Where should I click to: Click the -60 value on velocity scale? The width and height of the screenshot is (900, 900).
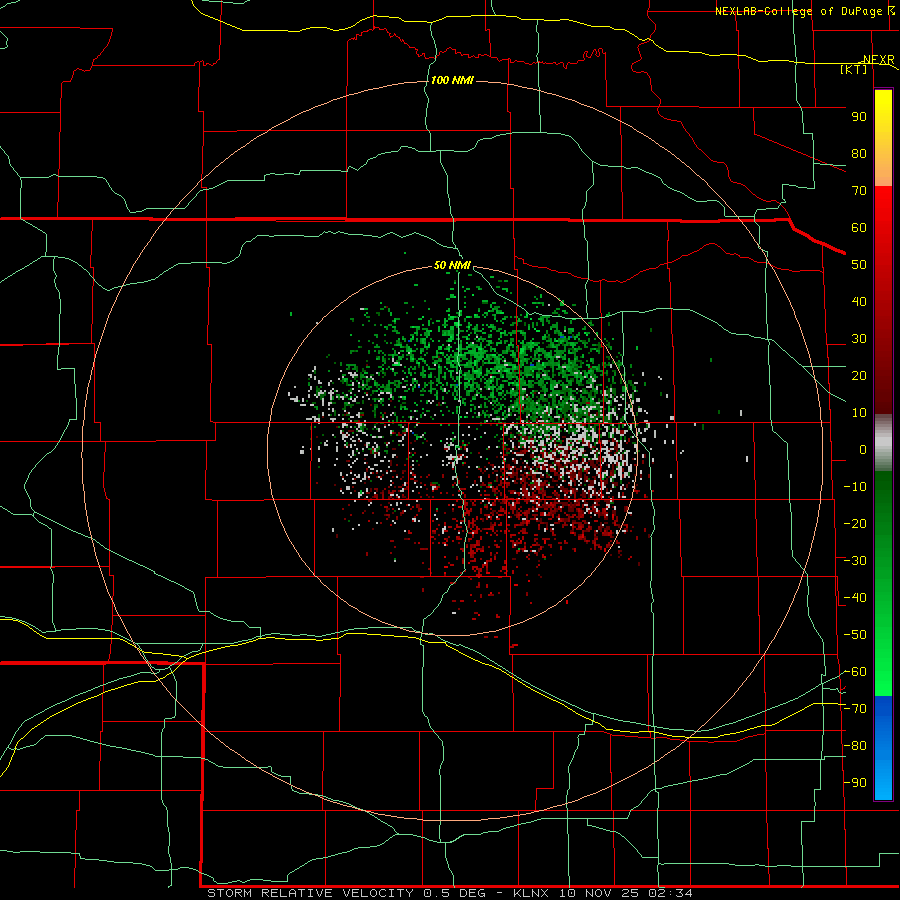coord(855,672)
